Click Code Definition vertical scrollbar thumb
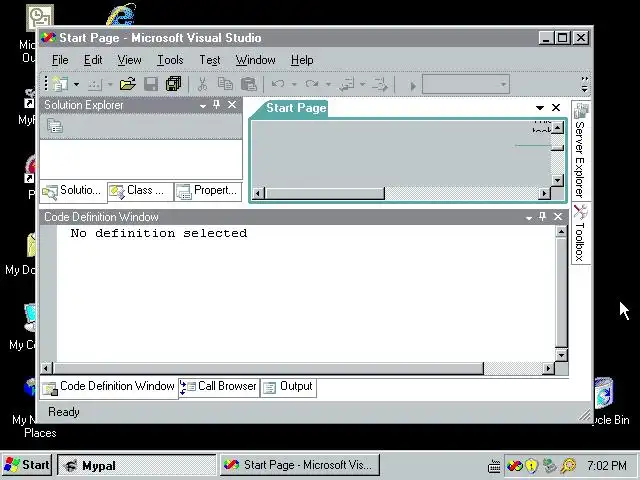The height and width of the screenshot is (480, 640). (561, 293)
